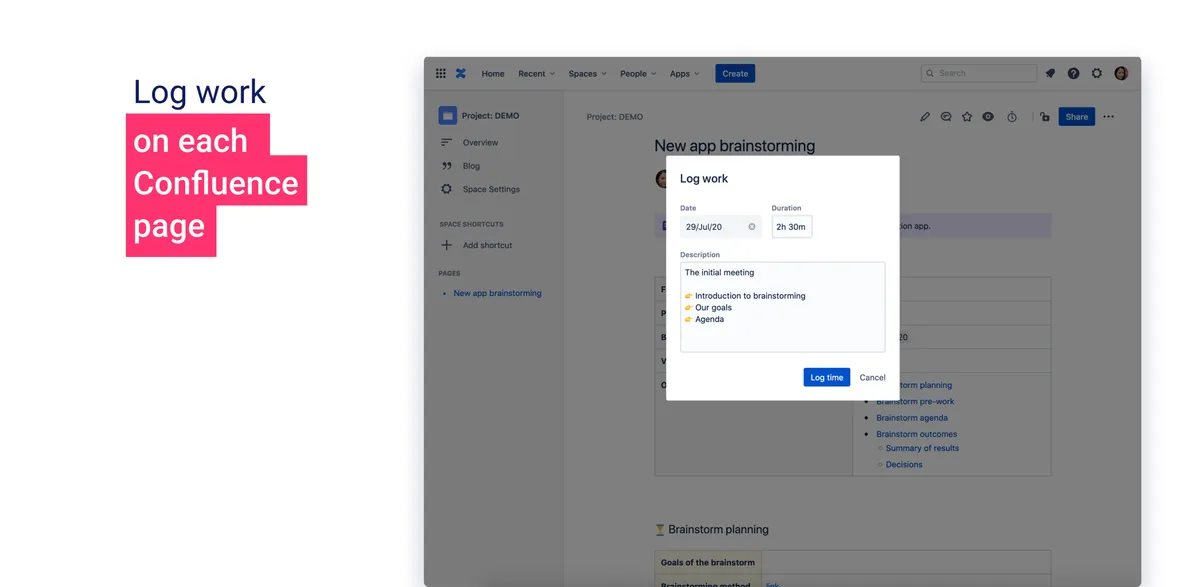Click the edit pencil icon
Image resolution: width=1200 pixels, height=587 pixels.
(925, 117)
